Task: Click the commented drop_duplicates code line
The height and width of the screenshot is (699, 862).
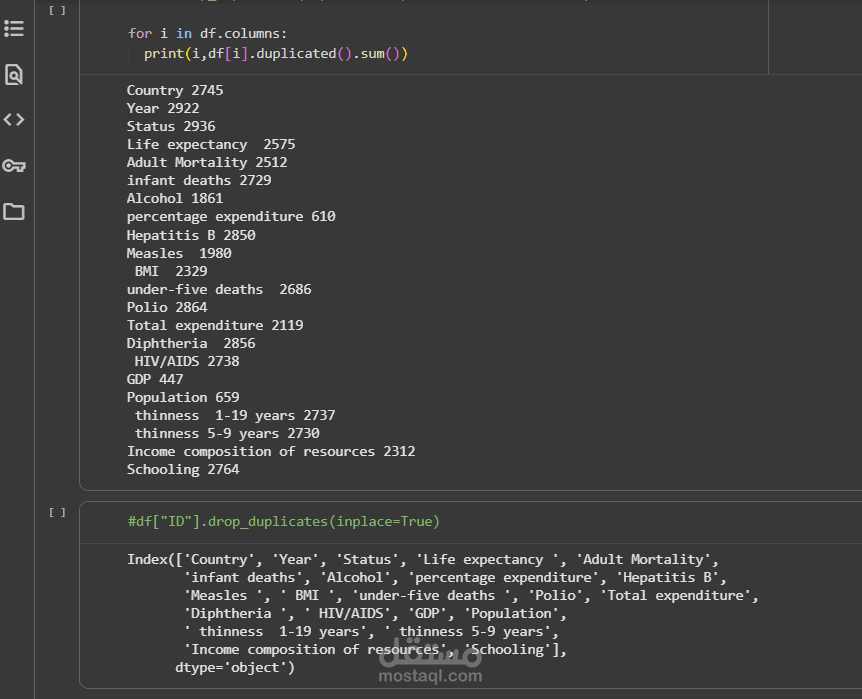Action: click(x=283, y=521)
